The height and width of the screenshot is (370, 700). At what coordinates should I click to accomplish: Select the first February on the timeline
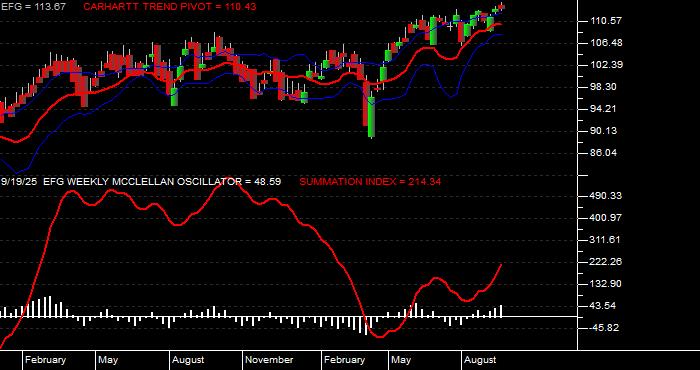(45, 360)
